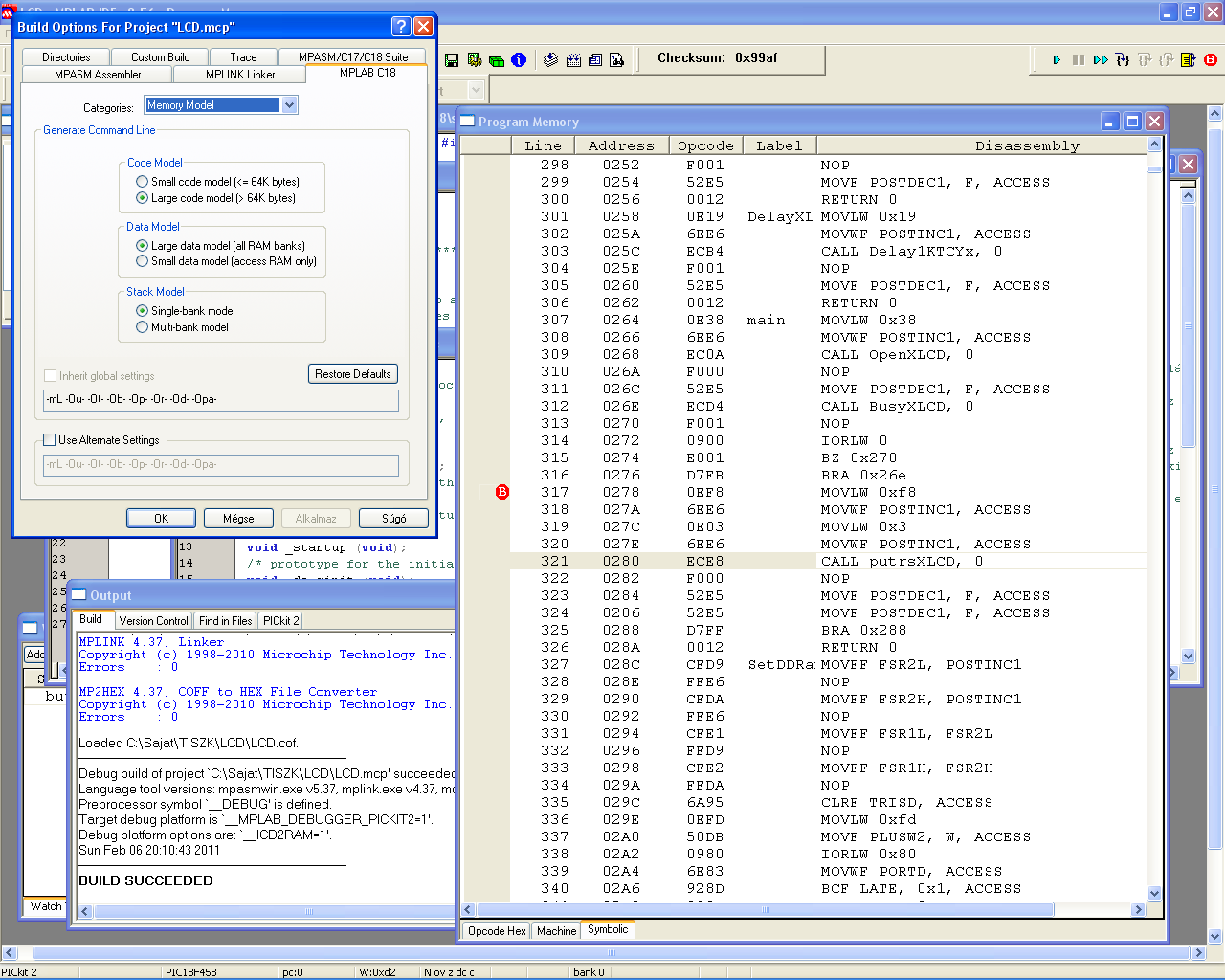1225x980 pixels.
Task: Click the red Breakpoints toolbar icon
Action: pos(1211,59)
